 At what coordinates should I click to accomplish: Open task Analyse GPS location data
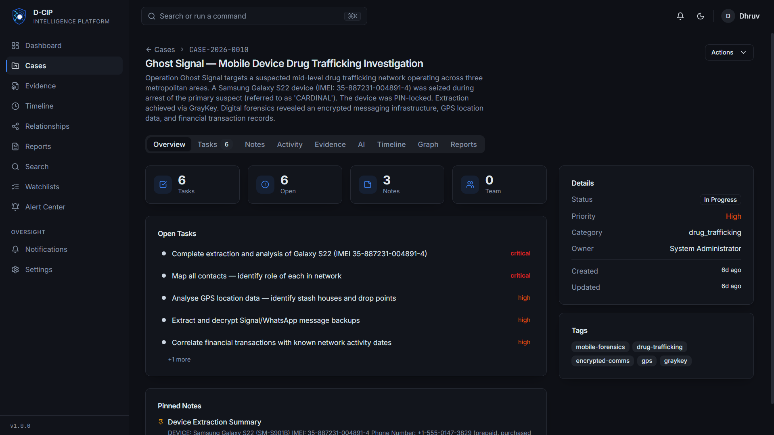346,298
